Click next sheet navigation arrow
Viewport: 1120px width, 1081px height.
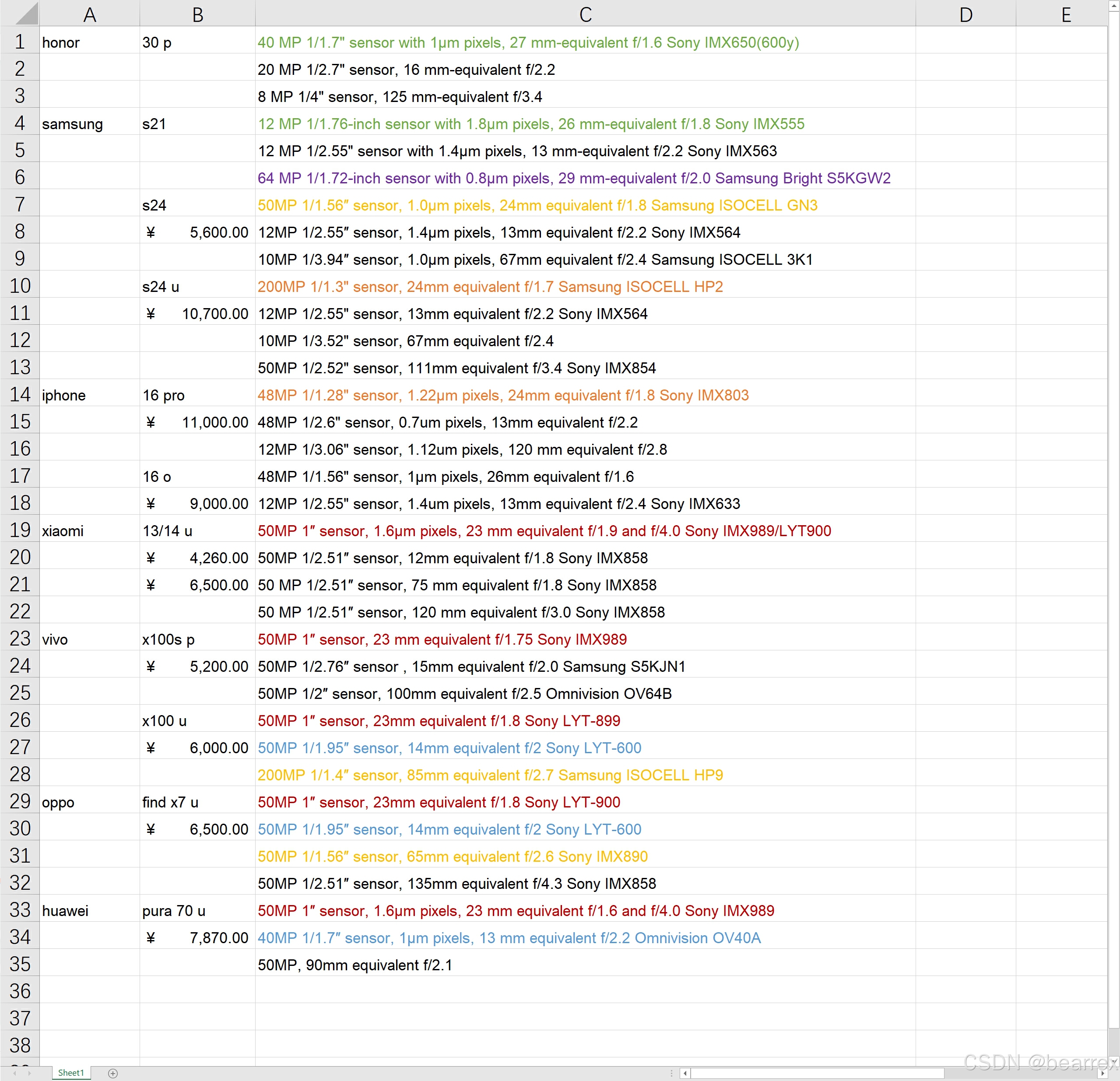coord(30,1073)
